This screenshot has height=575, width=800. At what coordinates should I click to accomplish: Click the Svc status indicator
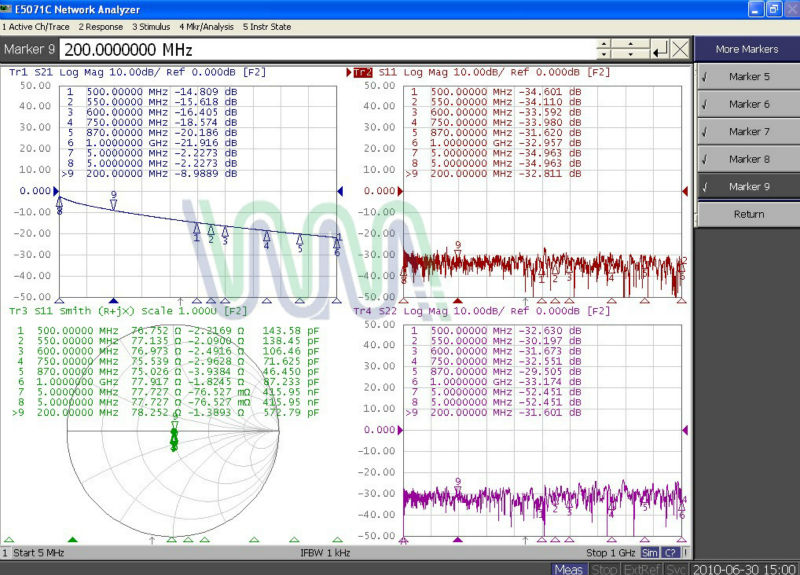point(677,569)
